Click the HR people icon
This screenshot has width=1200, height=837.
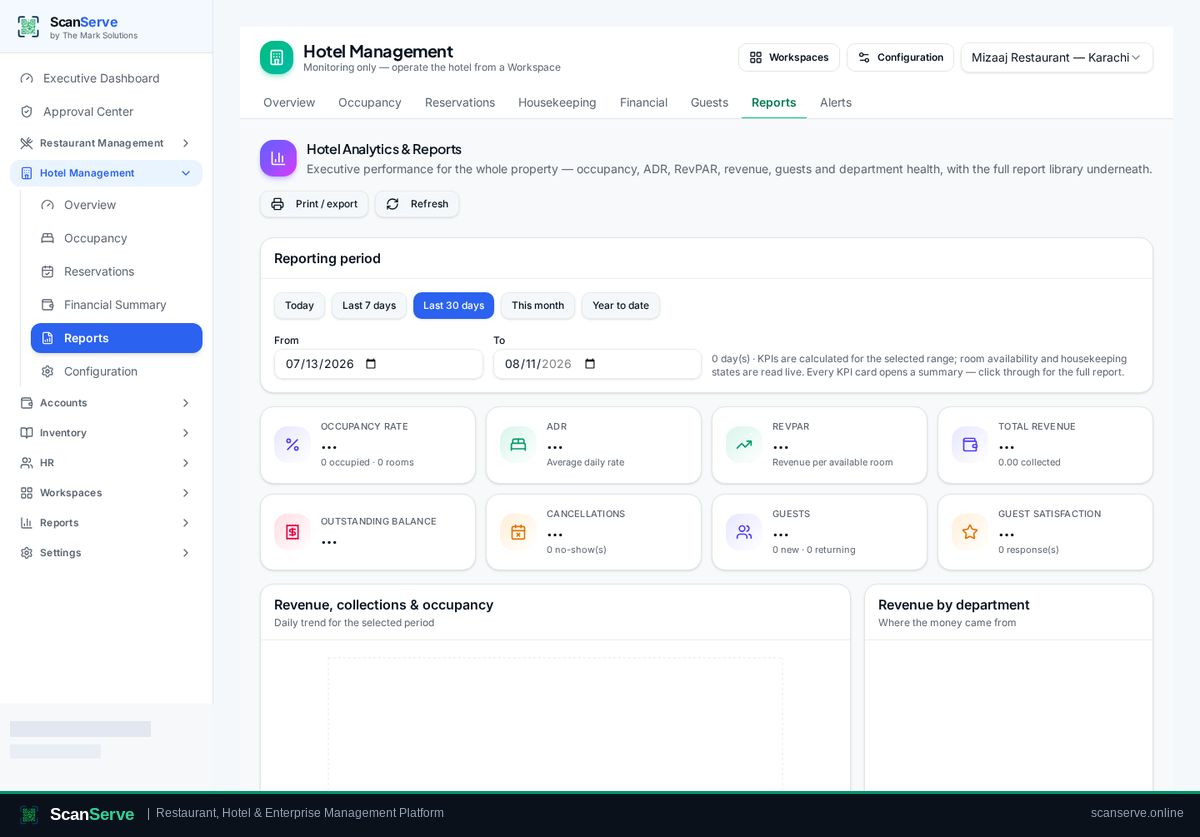pos(27,463)
